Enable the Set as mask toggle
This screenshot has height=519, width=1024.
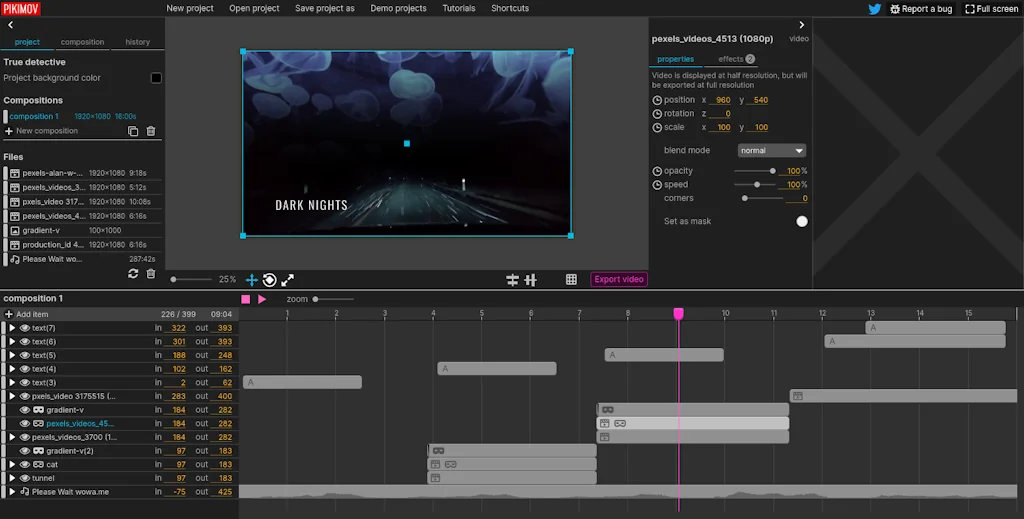coord(801,221)
